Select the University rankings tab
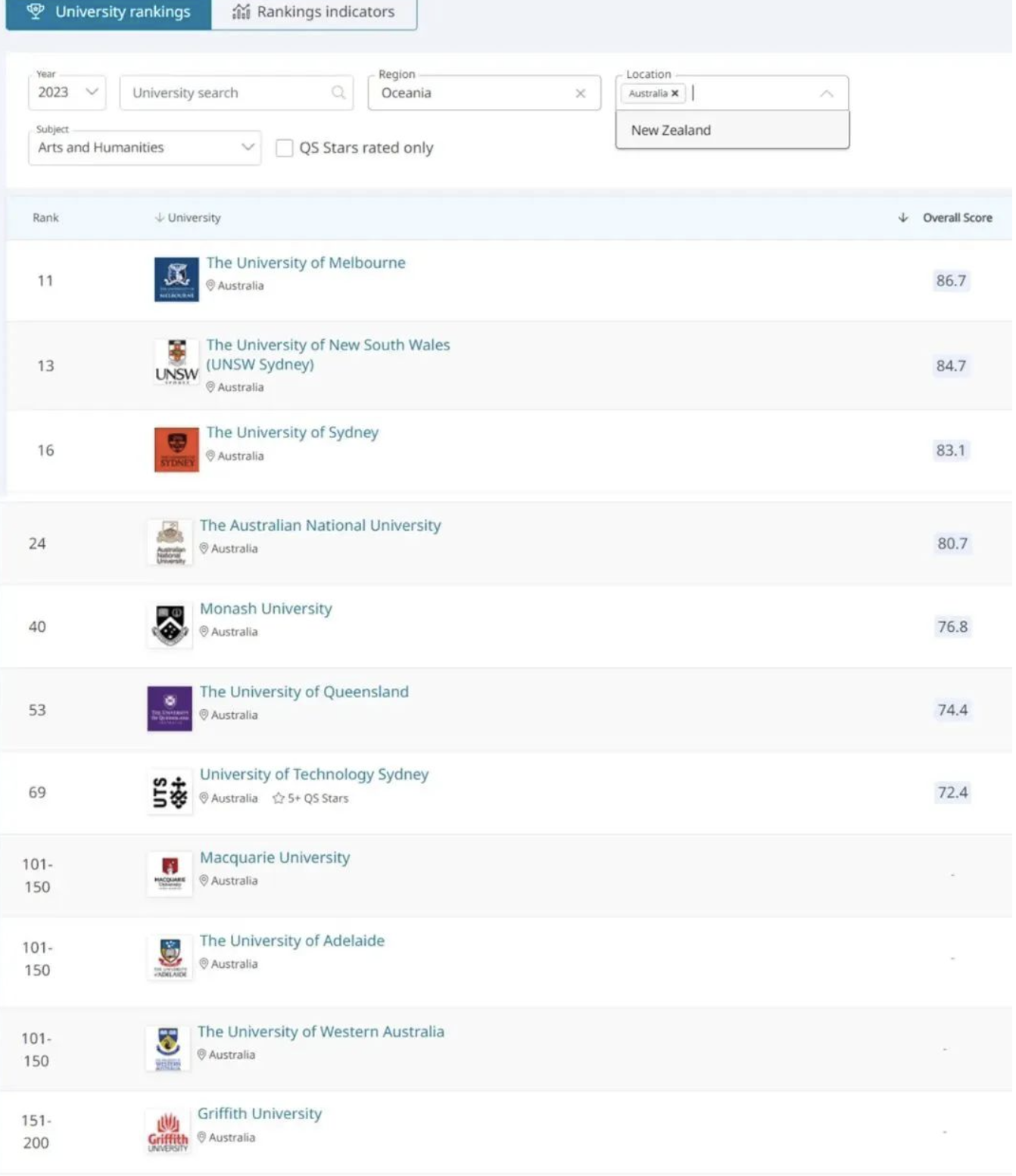The width and height of the screenshot is (1016, 1176). point(108,12)
